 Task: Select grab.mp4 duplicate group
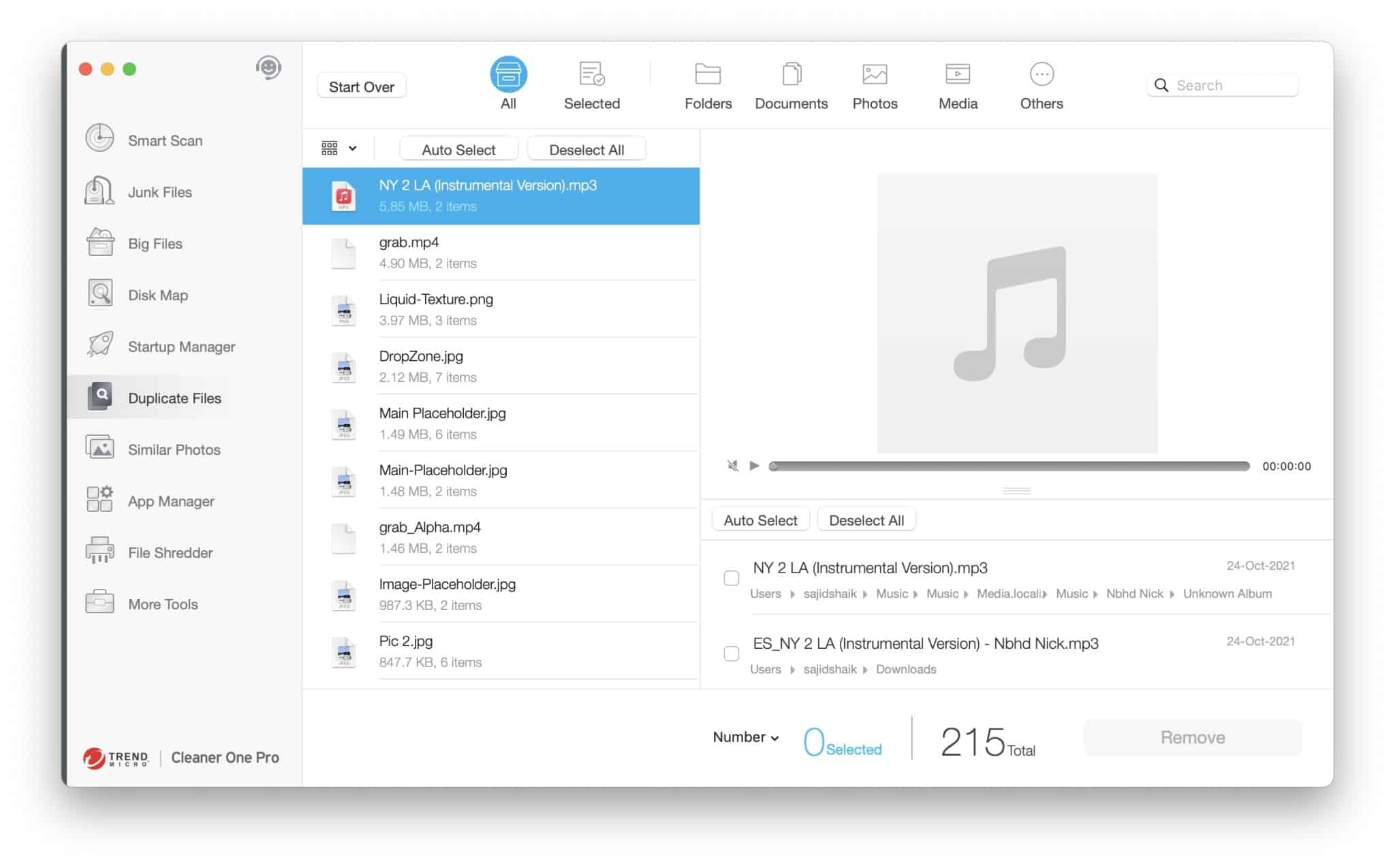coord(501,253)
